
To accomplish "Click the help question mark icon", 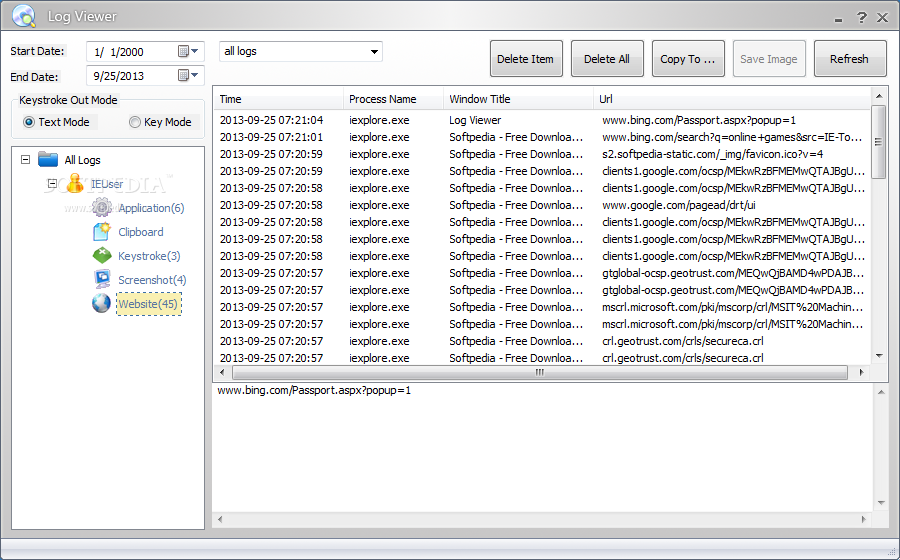I will tap(862, 17).
